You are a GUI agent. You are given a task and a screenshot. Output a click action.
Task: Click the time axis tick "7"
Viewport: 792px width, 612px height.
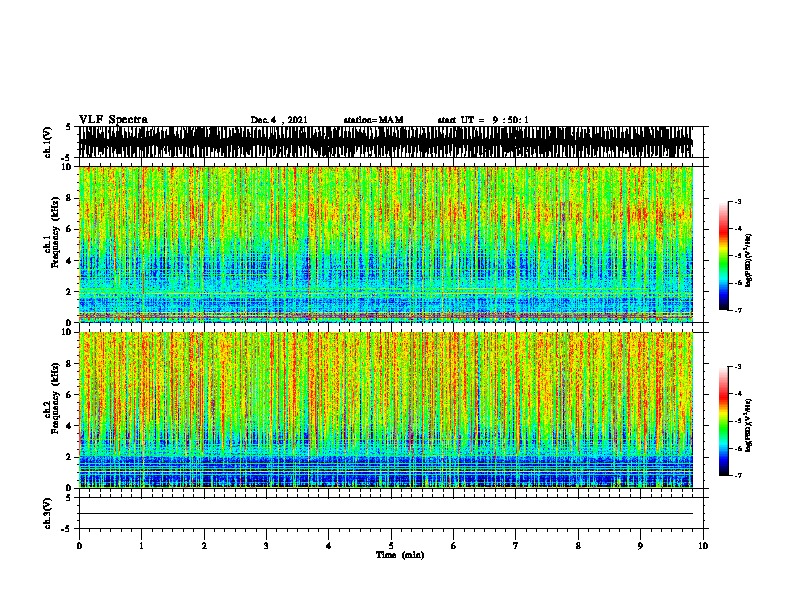(516, 545)
